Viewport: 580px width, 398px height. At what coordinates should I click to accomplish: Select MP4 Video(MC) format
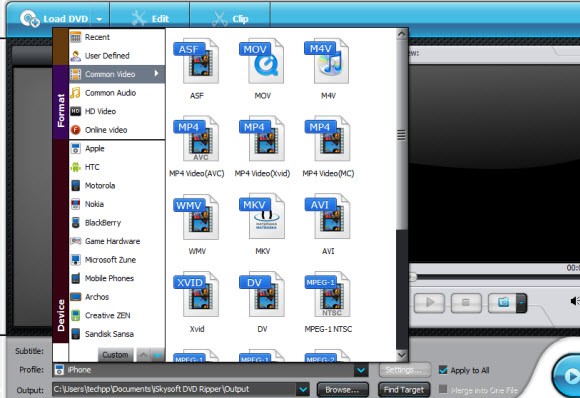pyautogui.click(x=328, y=139)
